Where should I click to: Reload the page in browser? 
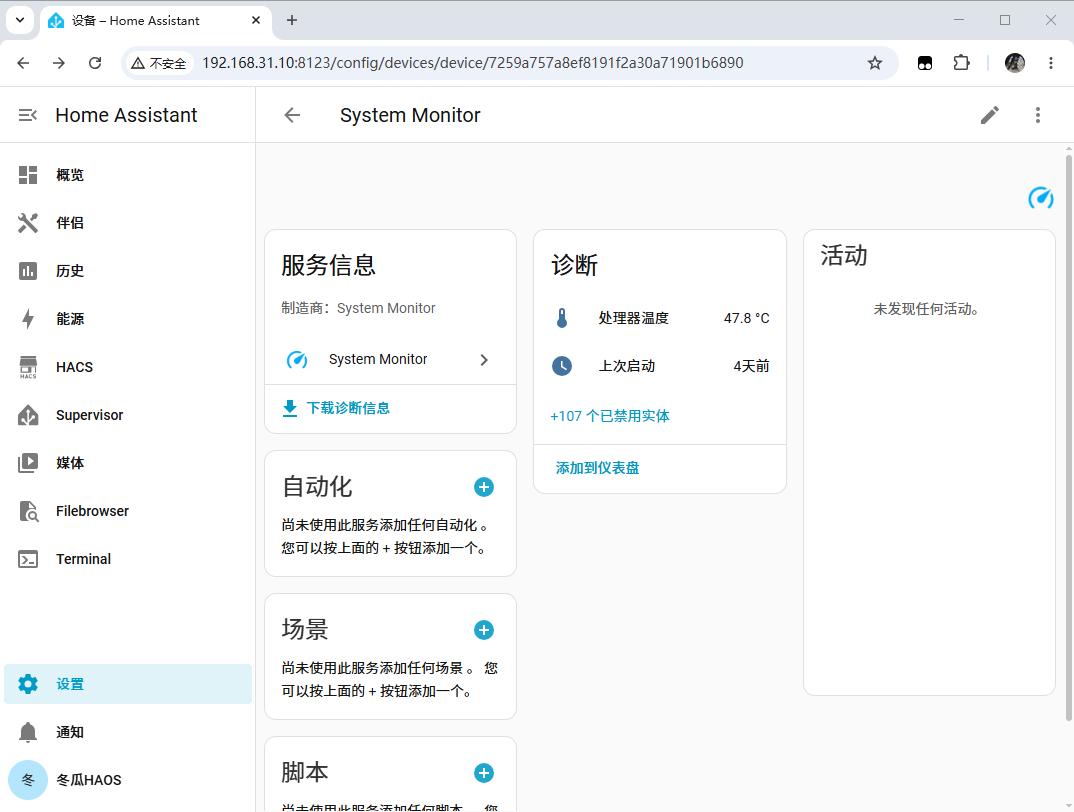(95, 63)
